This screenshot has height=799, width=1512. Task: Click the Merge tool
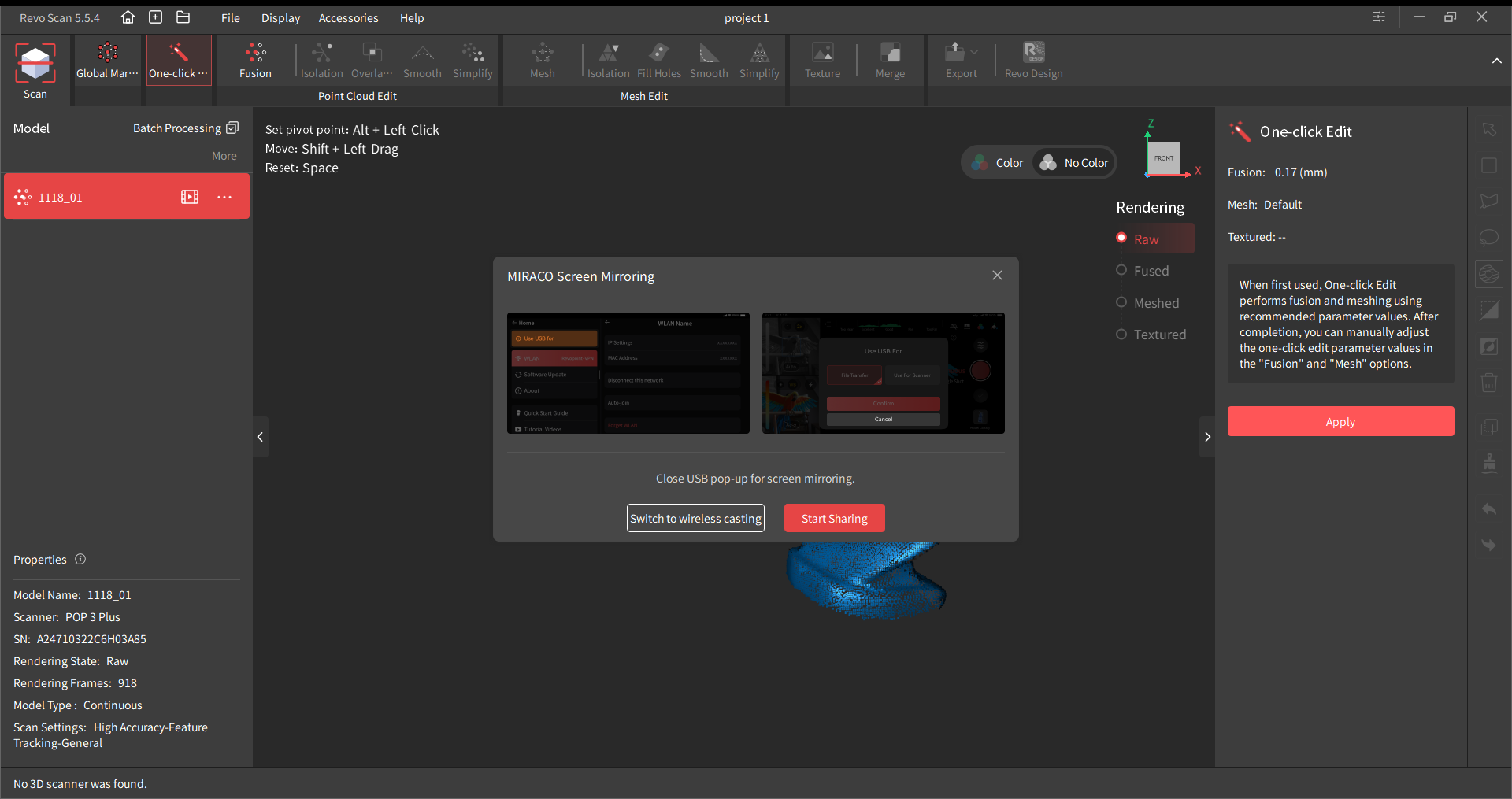[890, 61]
